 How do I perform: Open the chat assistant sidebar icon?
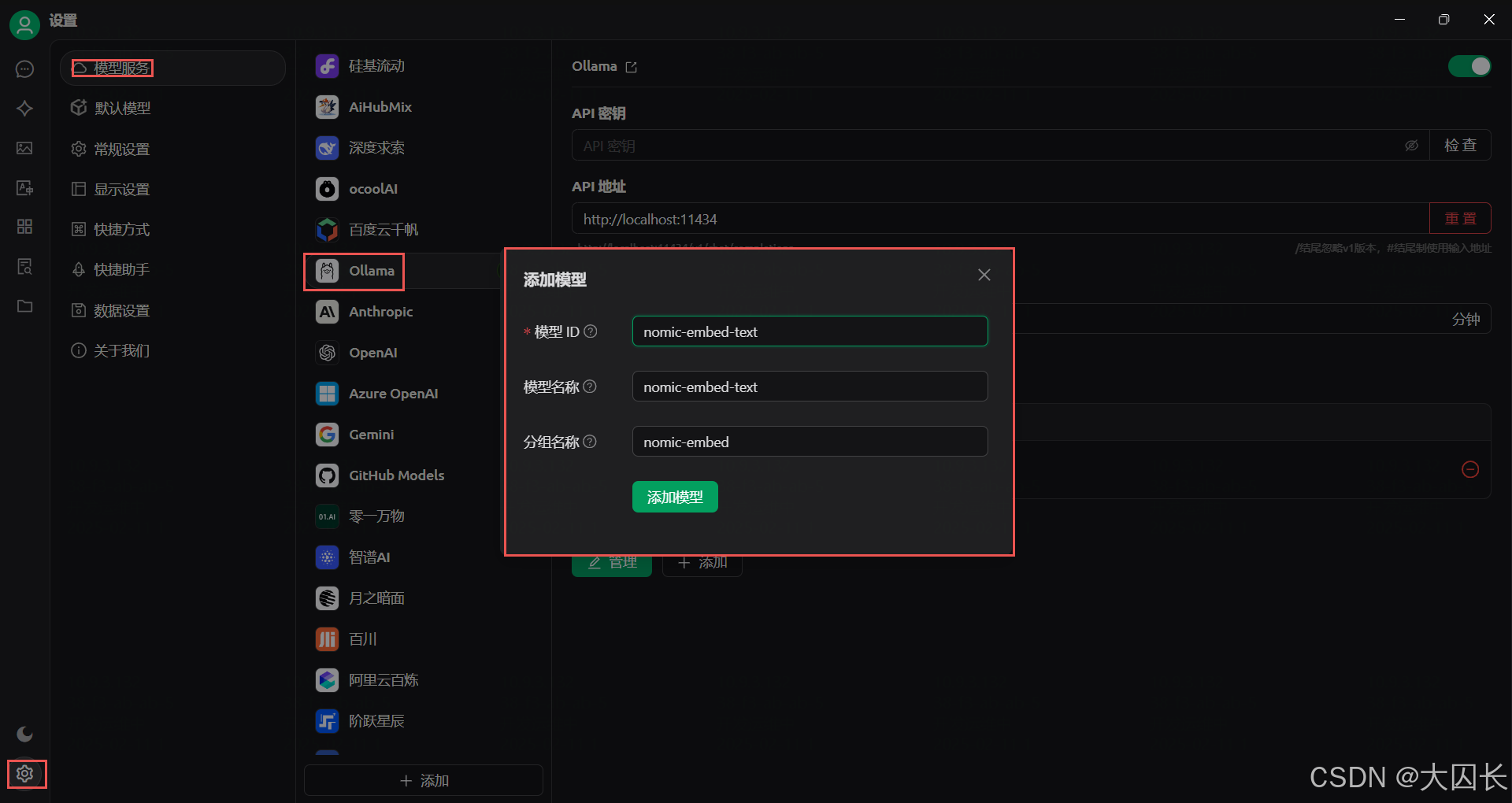[x=24, y=69]
